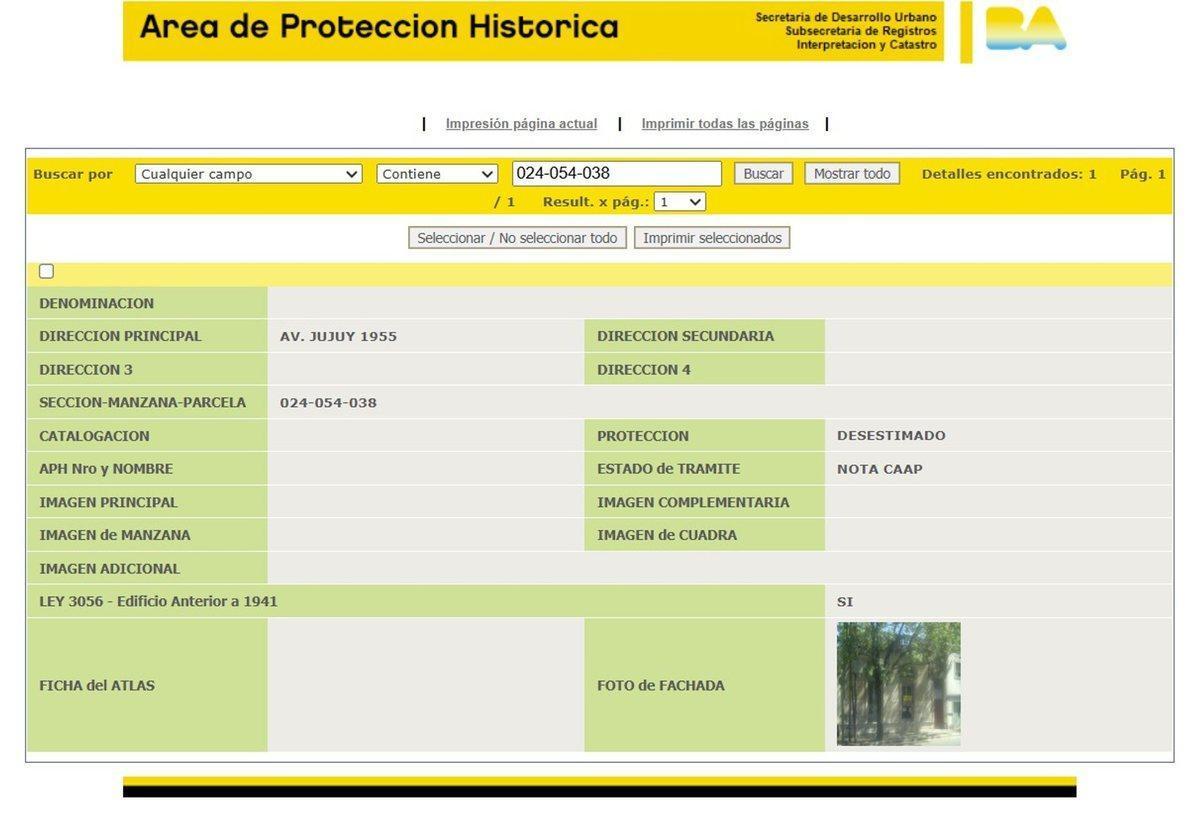
Task: Click the 'CATALOGACION' label
Action: (94, 436)
